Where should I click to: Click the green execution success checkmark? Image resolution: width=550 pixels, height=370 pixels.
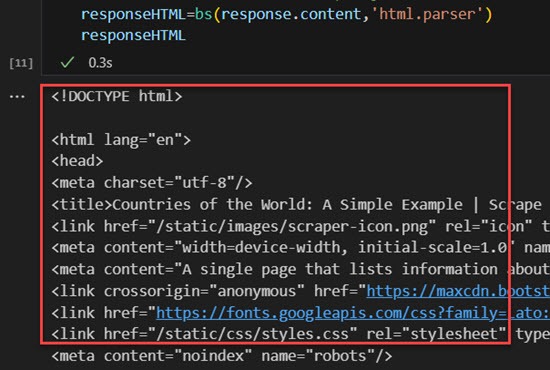click(67, 62)
